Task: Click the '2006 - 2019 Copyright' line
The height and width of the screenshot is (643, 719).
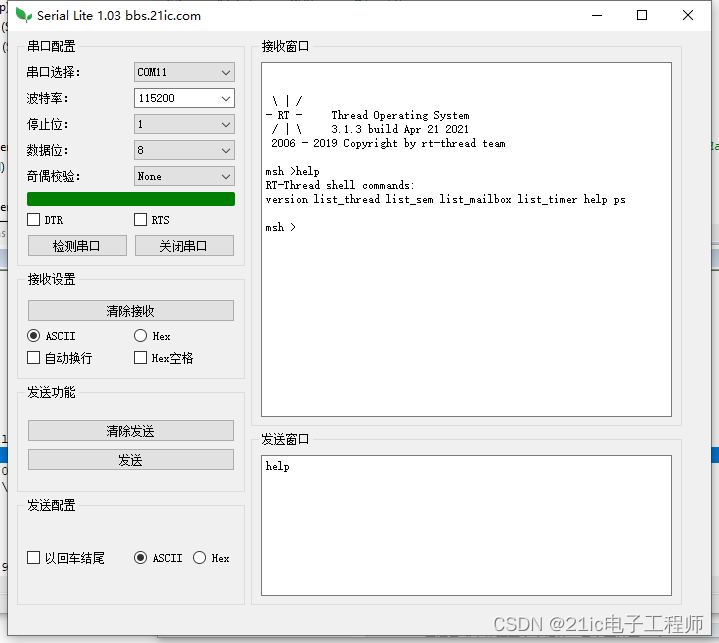Action: [x=388, y=144]
